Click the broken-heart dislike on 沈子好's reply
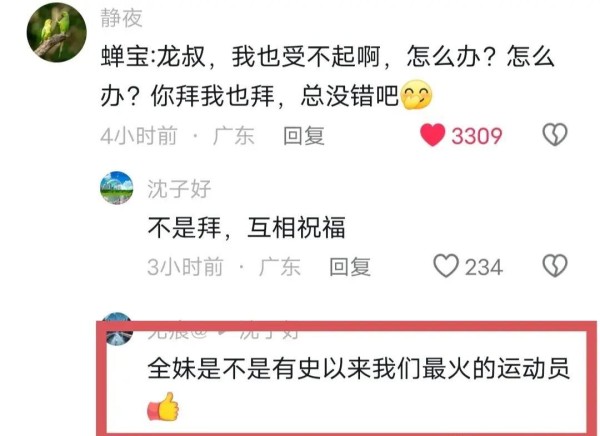 click(555, 266)
